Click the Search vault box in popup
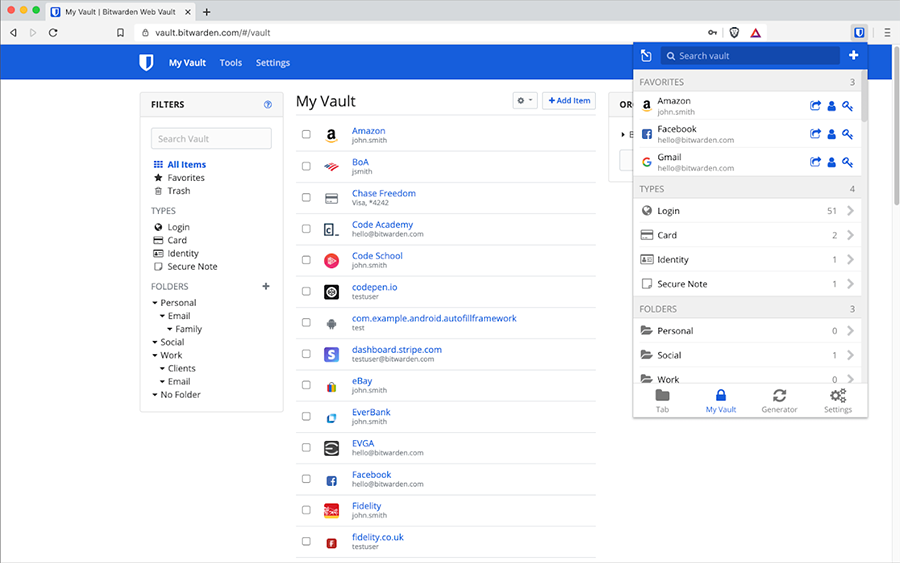The height and width of the screenshot is (563, 900). tap(750, 56)
